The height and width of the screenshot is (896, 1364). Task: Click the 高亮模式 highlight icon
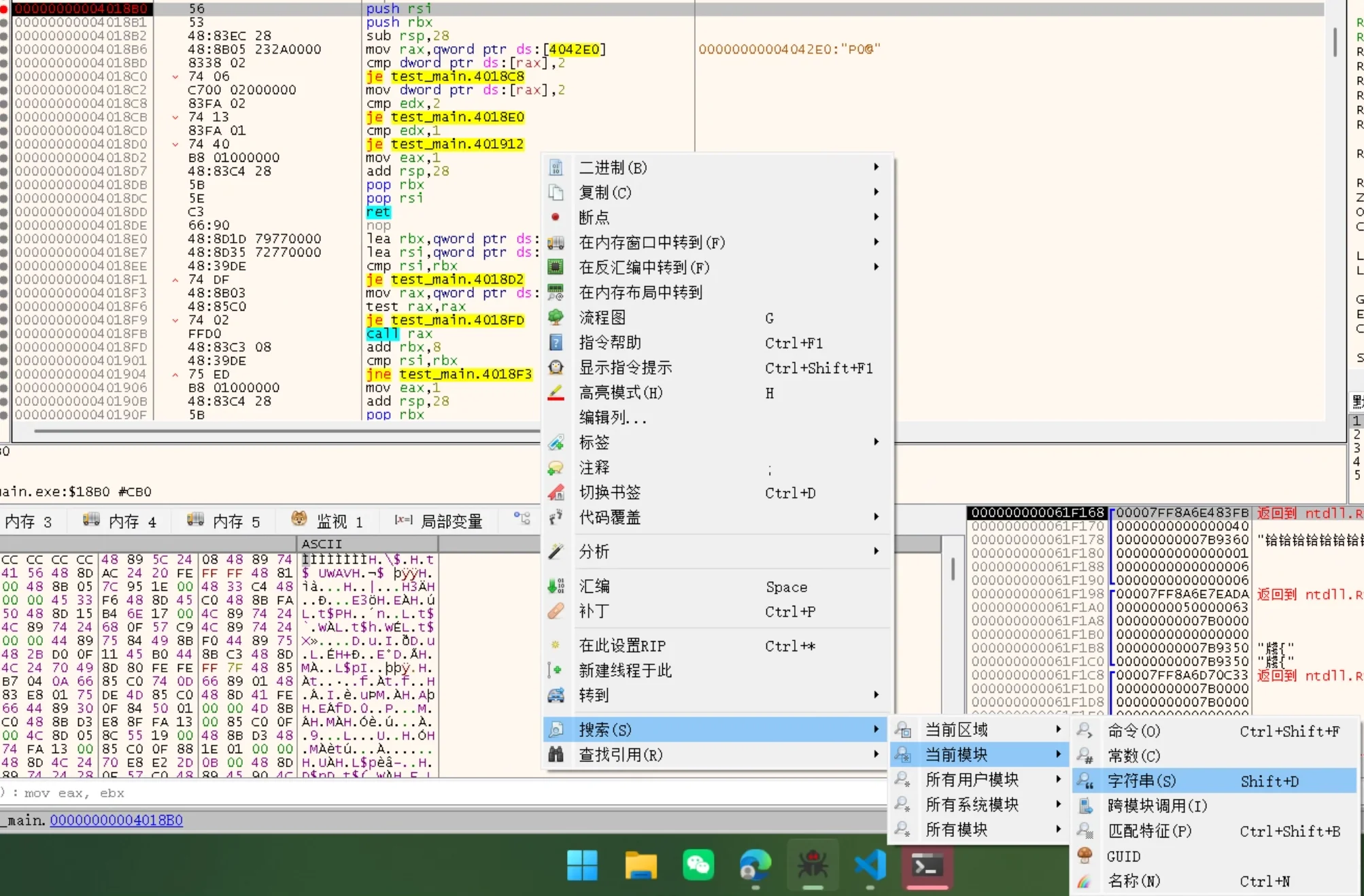pyautogui.click(x=556, y=392)
